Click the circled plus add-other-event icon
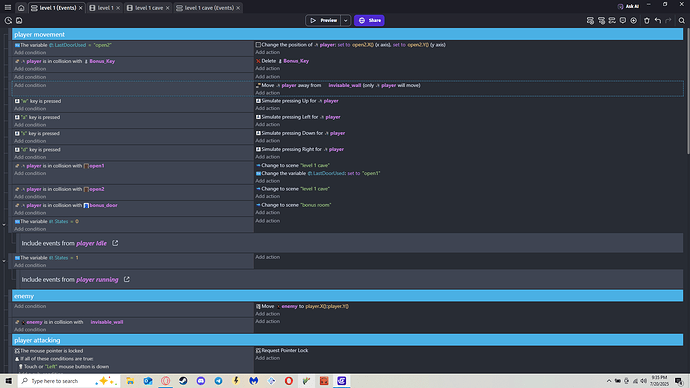The height and width of the screenshot is (388, 690). point(633,20)
